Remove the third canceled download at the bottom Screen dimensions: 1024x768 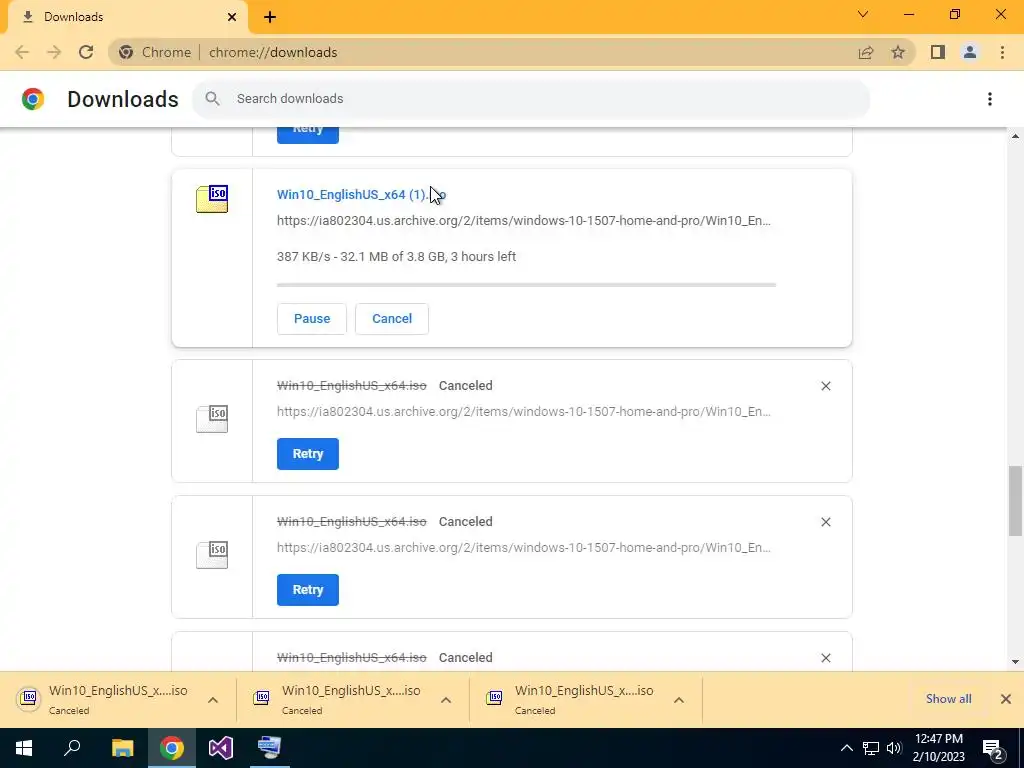point(825,658)
